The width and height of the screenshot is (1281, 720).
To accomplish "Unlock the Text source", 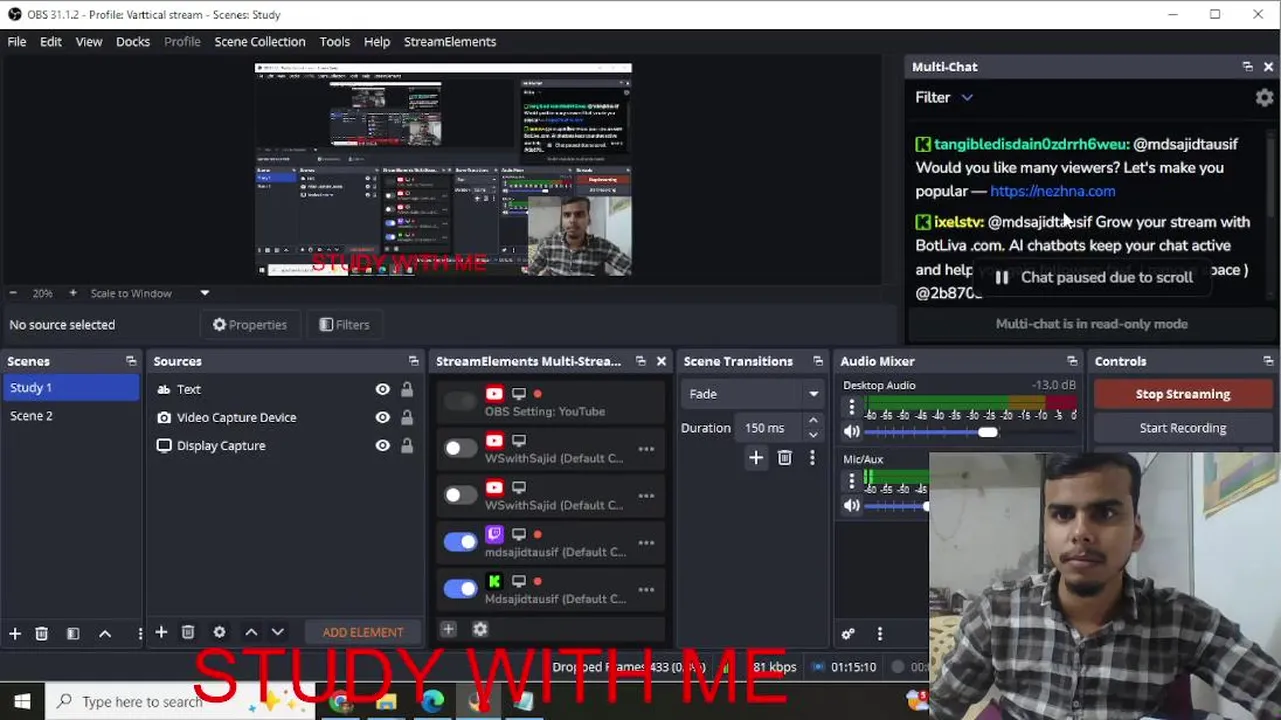I will [x=407, y=389].
